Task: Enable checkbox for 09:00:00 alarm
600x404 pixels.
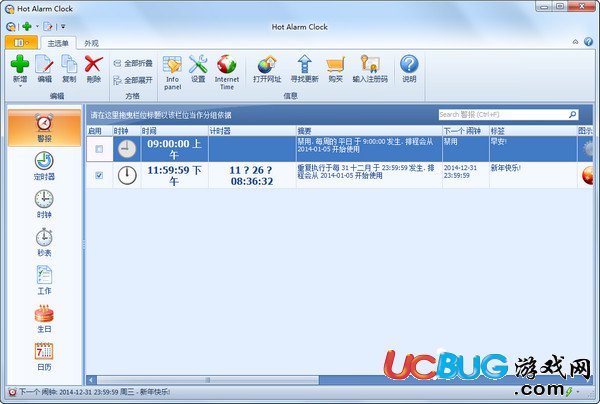Action: click(99, 149)
